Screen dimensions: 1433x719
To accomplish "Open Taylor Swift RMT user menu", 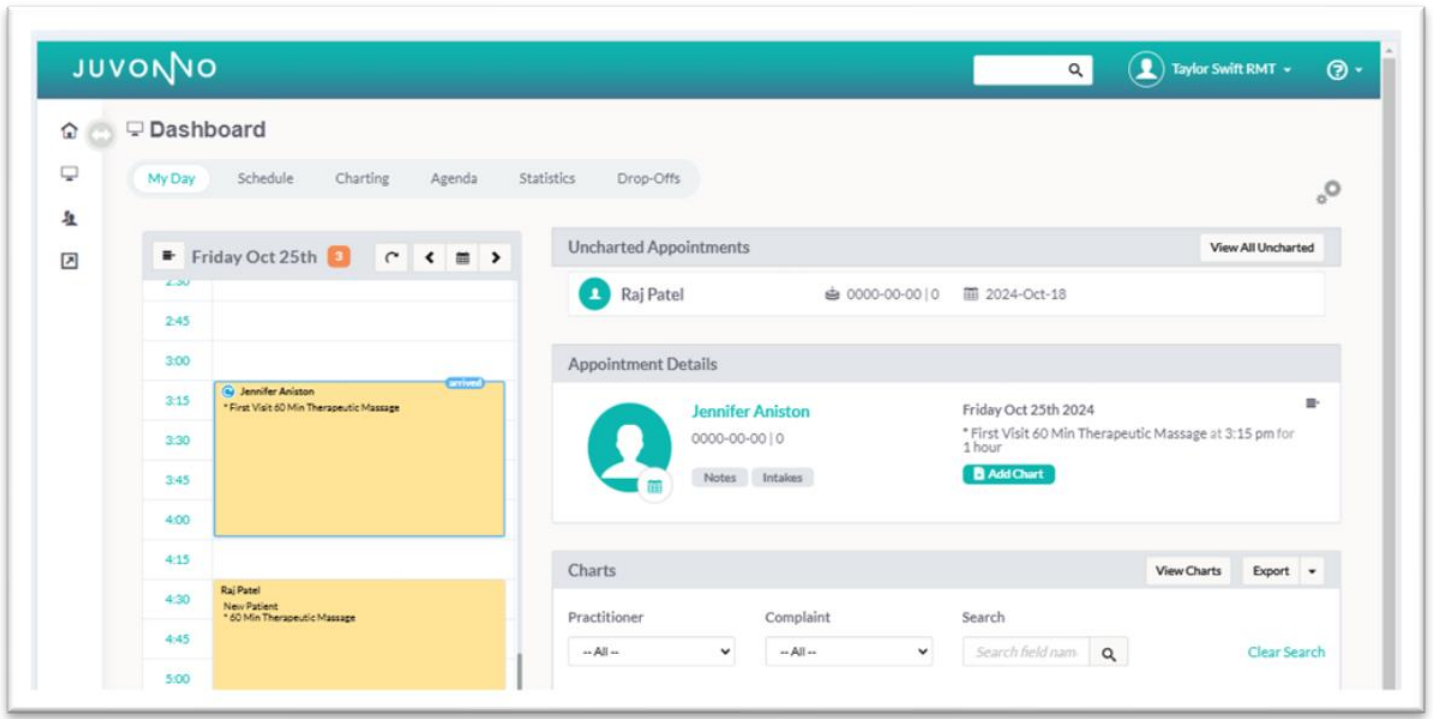I will 1212,70.
